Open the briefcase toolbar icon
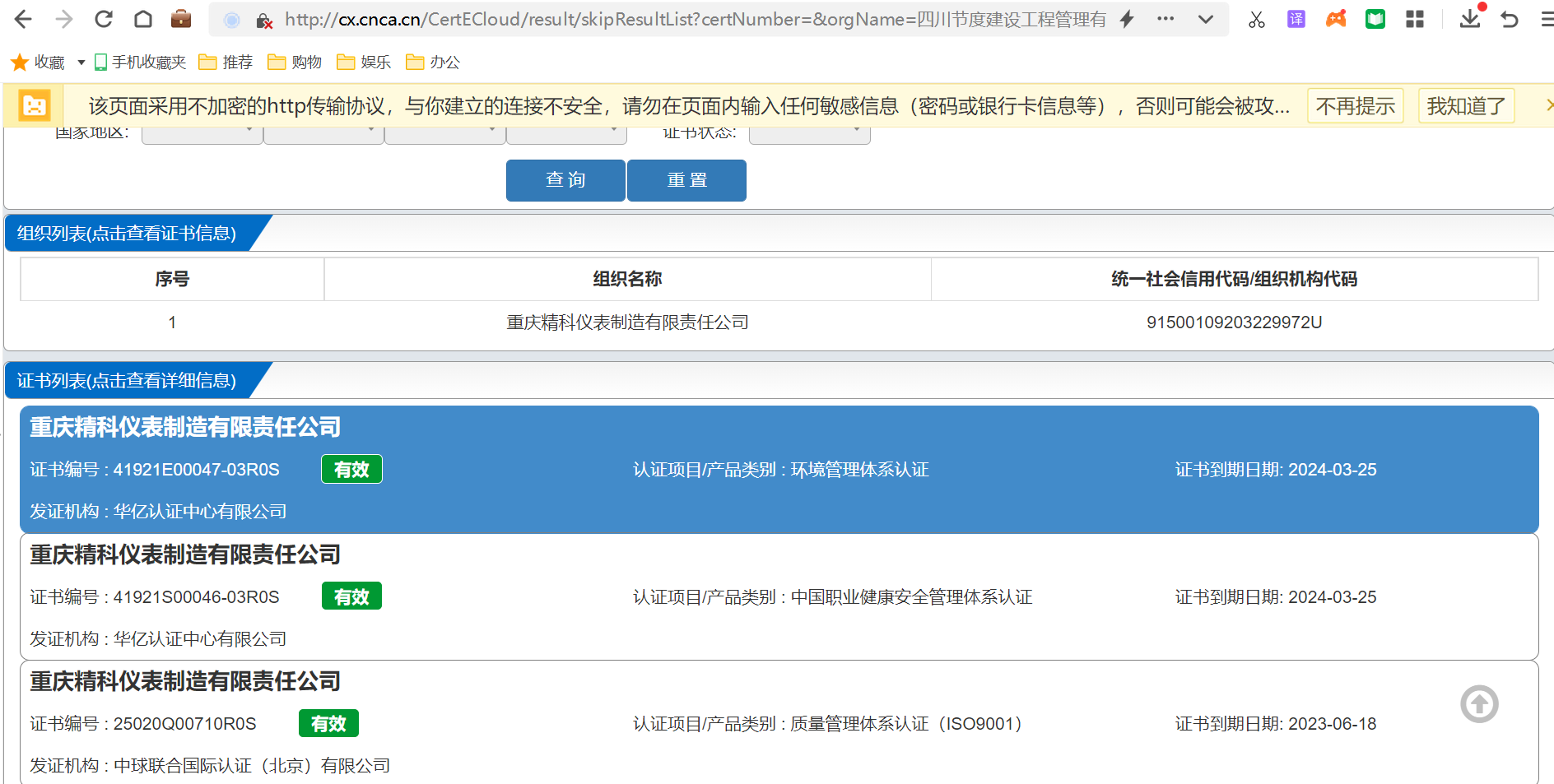Screen dimensions: 1554x784 pos(181,18)
